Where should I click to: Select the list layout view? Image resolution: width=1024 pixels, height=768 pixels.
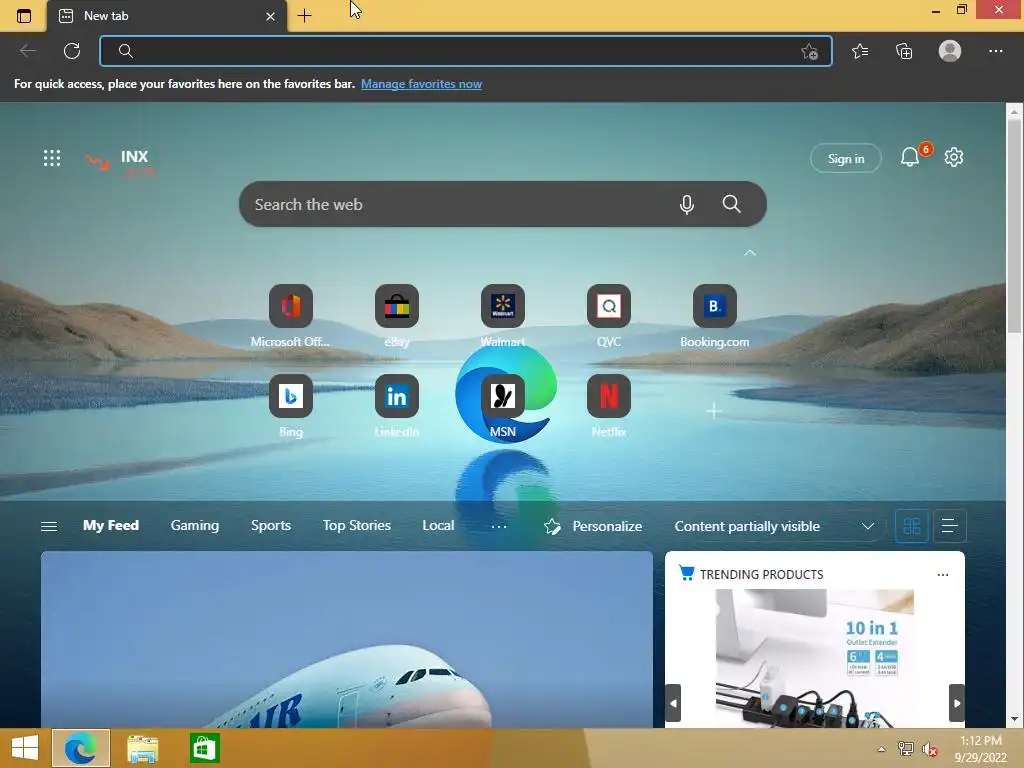click(950, 526)
